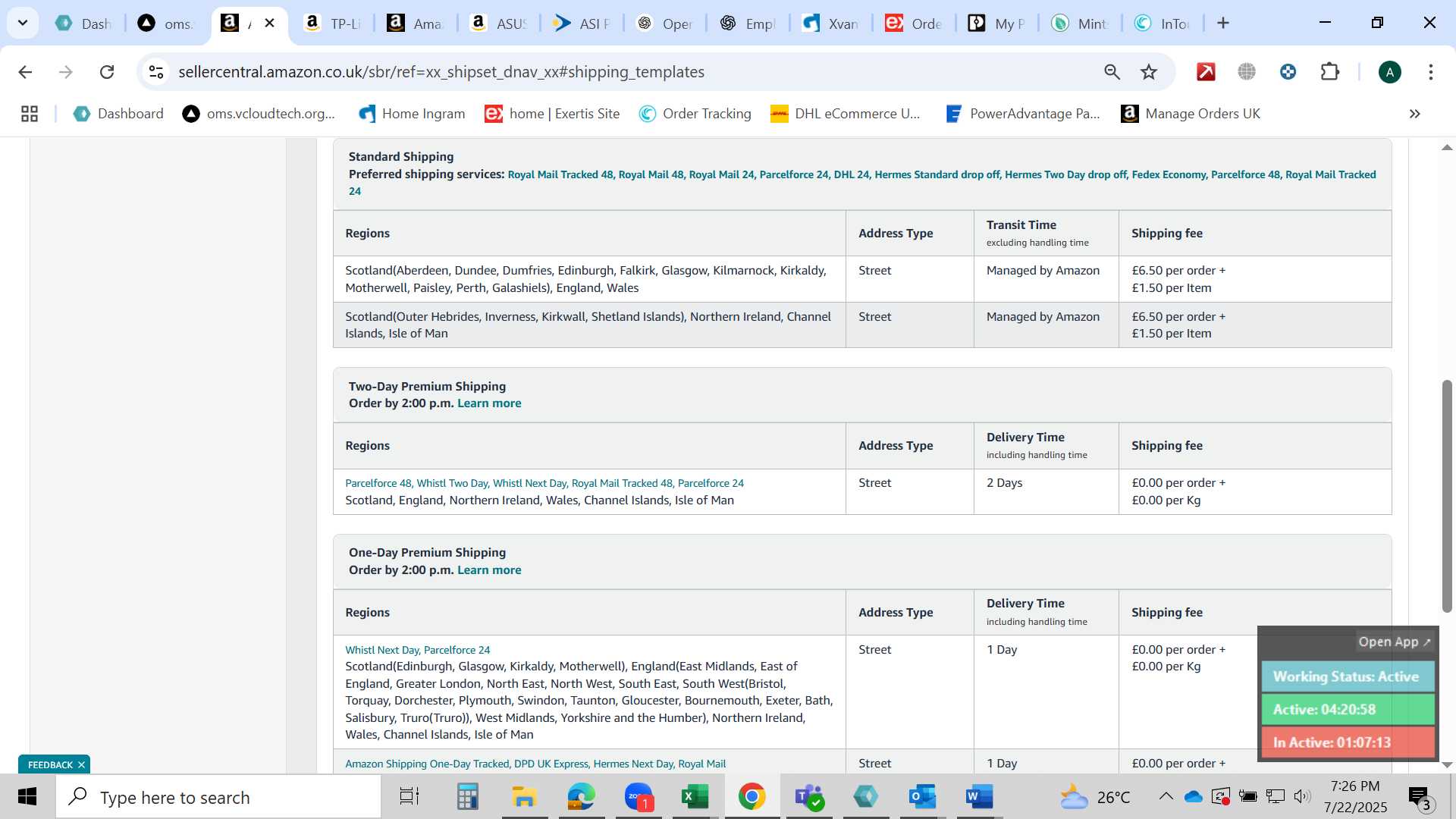
Task: Open the bookmarks apps grid icon
Action: pos(30,114)
